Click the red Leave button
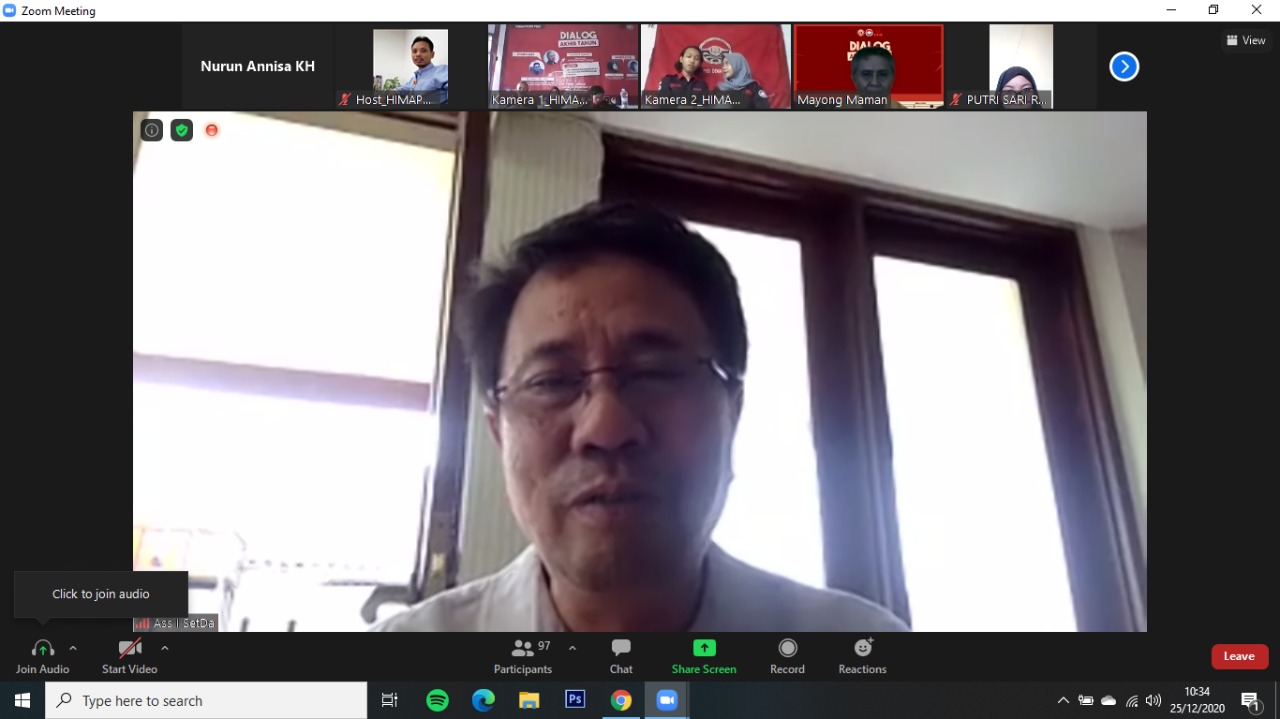 click(x=1239, y=656)
